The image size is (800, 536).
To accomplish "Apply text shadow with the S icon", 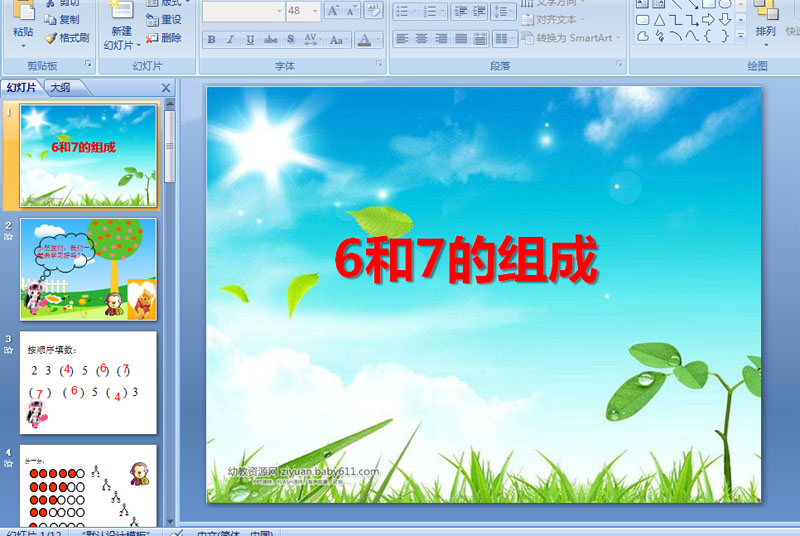I will coord(290,39).
